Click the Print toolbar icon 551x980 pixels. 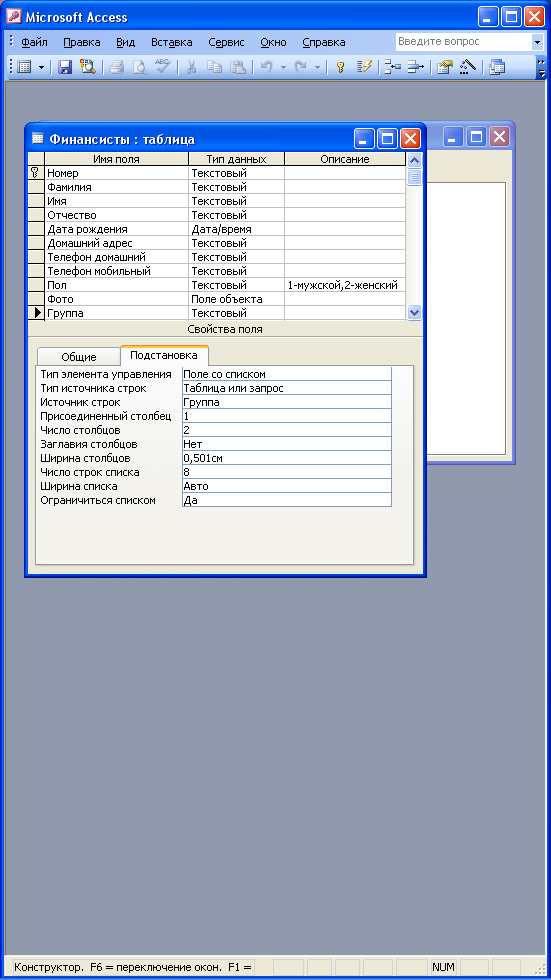[117, 67]
